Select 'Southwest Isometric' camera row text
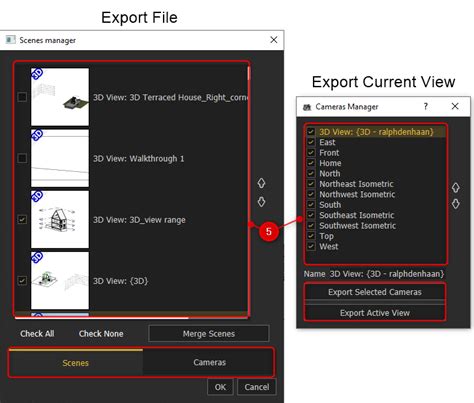 coord(358,225)
